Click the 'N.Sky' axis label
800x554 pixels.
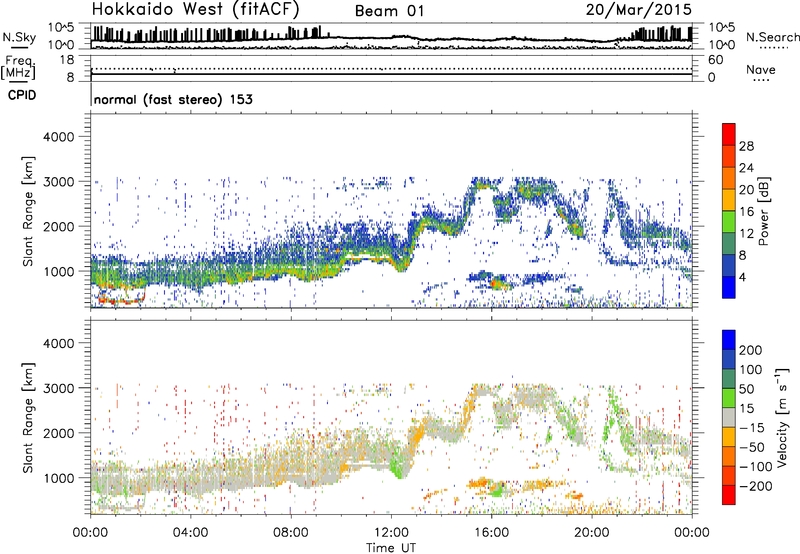pyautogui.click(x=19, y=37)
